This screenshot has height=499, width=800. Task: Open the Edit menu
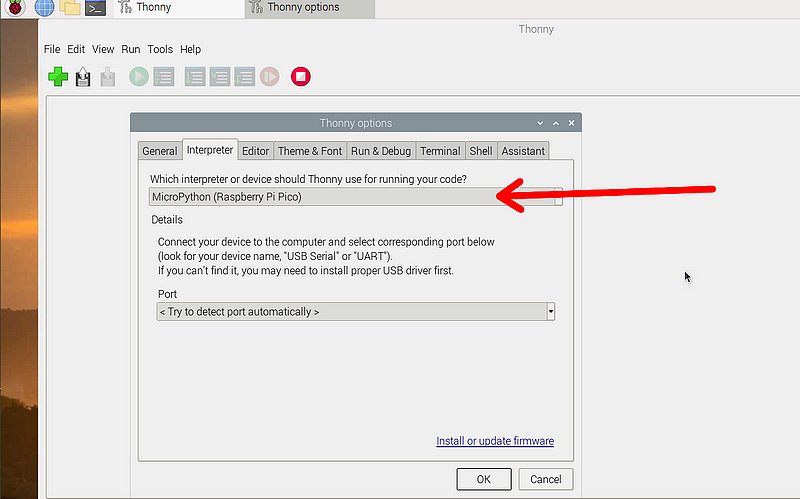(76, 49)
